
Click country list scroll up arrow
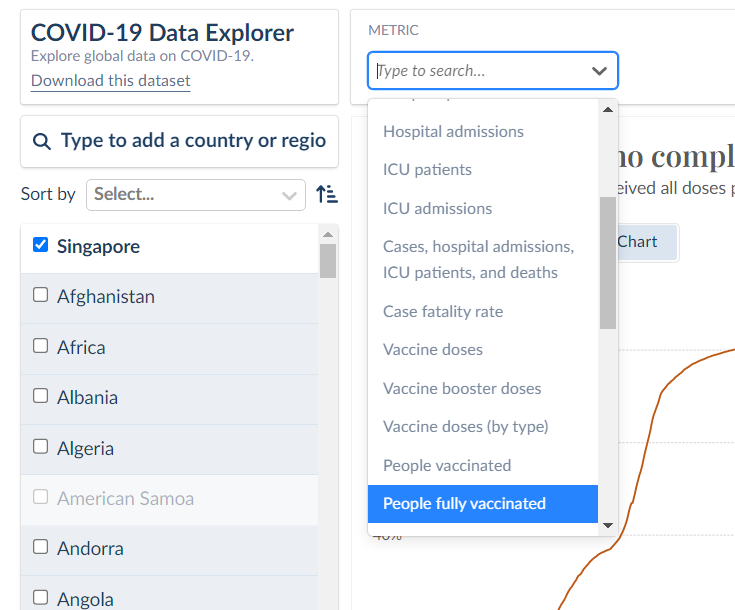328,235
